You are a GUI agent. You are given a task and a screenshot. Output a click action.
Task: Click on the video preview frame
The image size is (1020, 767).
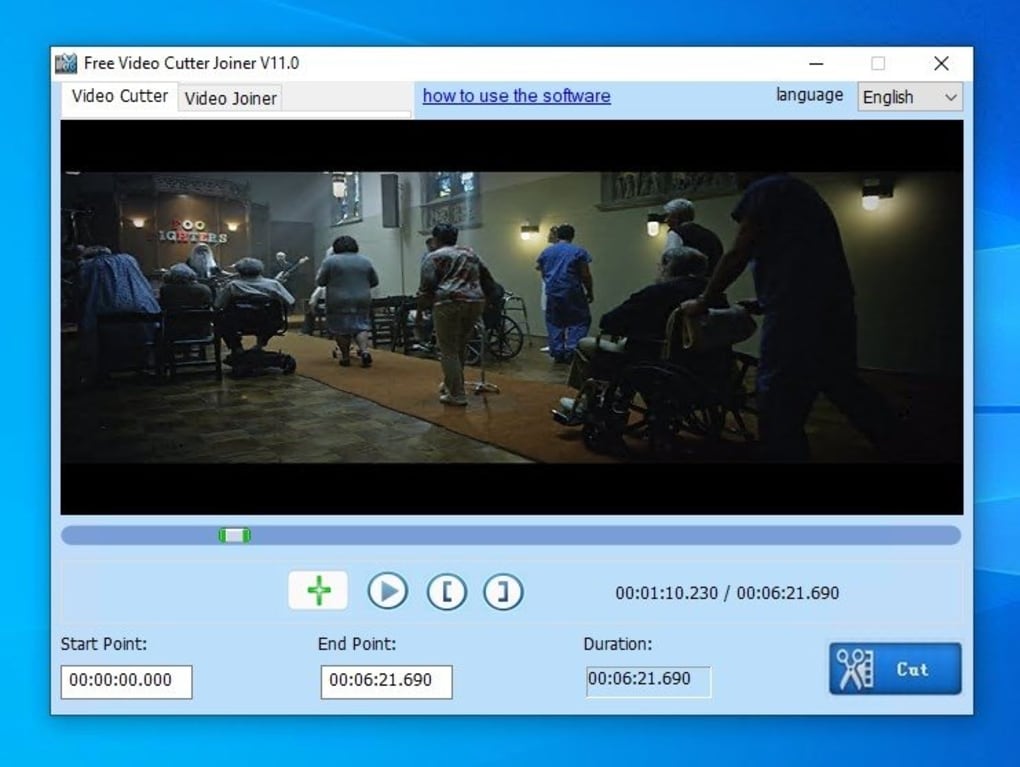tap(511, 317)
